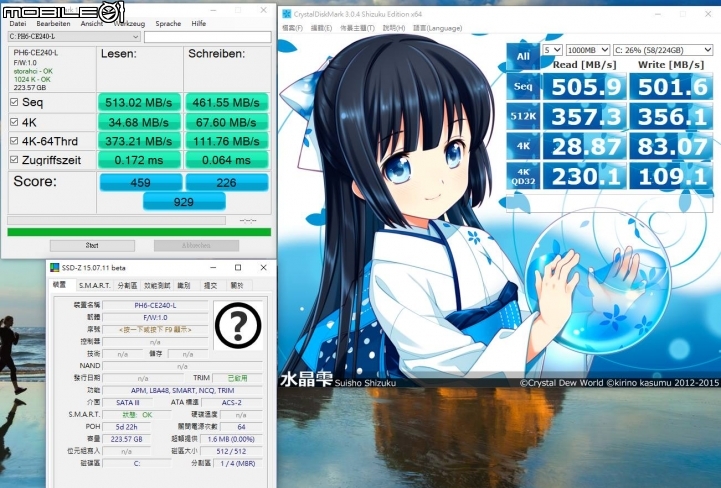Screen dimensions: 721x488
Task: Click the Abbrechen button
Action: pyautogui.click(x=196, y=246)
